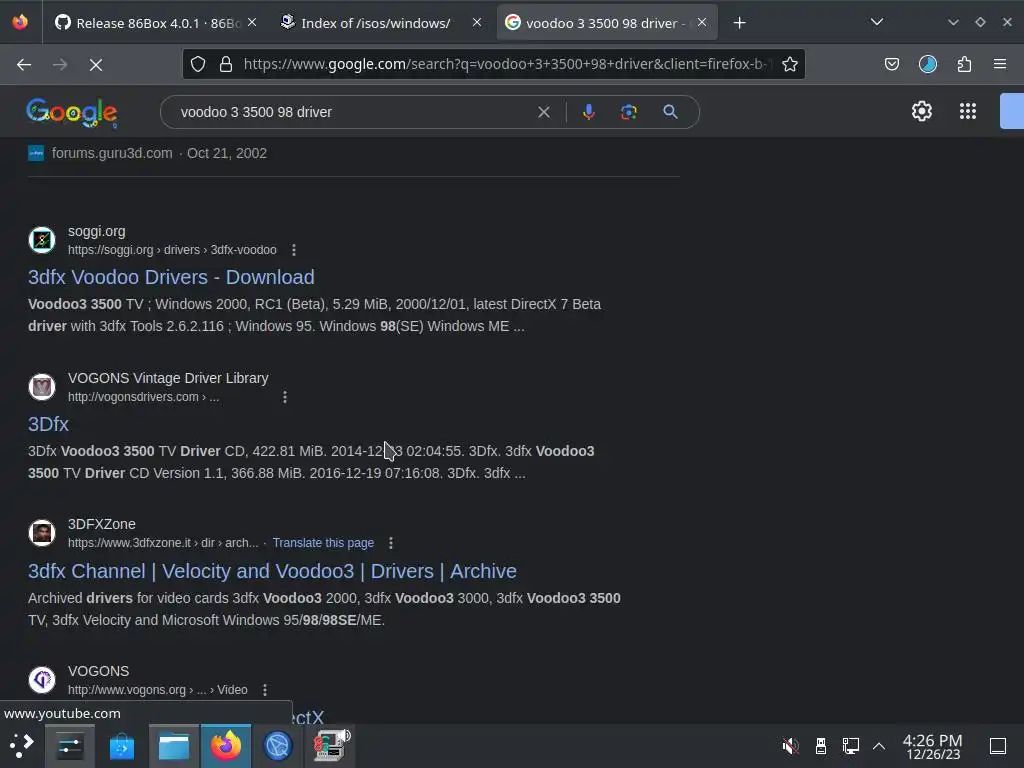The width and height of the screenshot is (1024, 768).
Task: Go back using the browser back arrow
Action: click(x=24, y=65)
